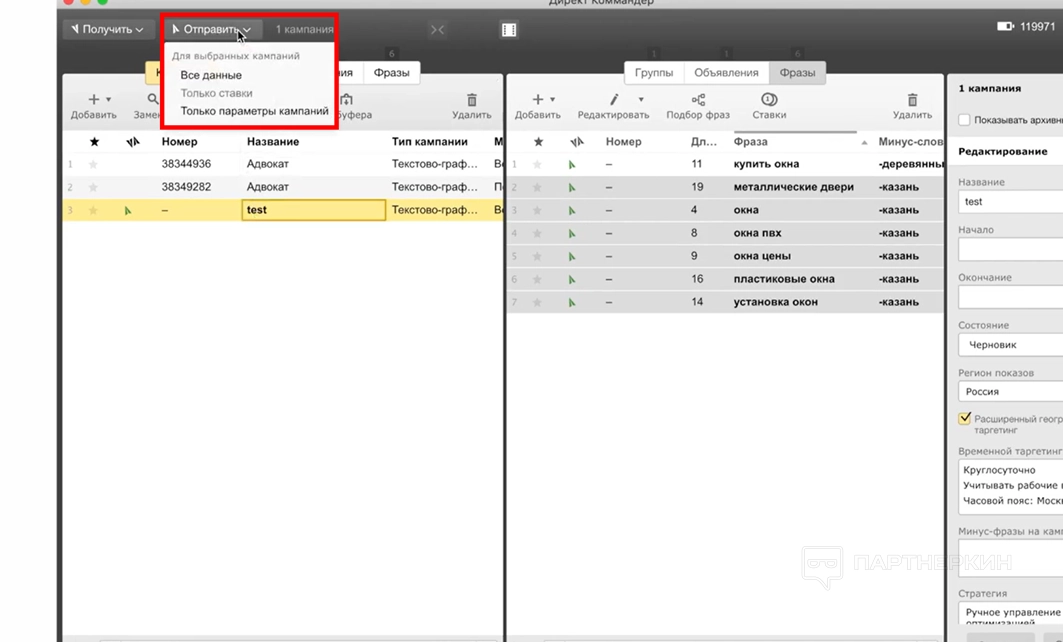Open the left panel Фразы tab
Screen dimensions: 1063x642
[x=391, y=73]
